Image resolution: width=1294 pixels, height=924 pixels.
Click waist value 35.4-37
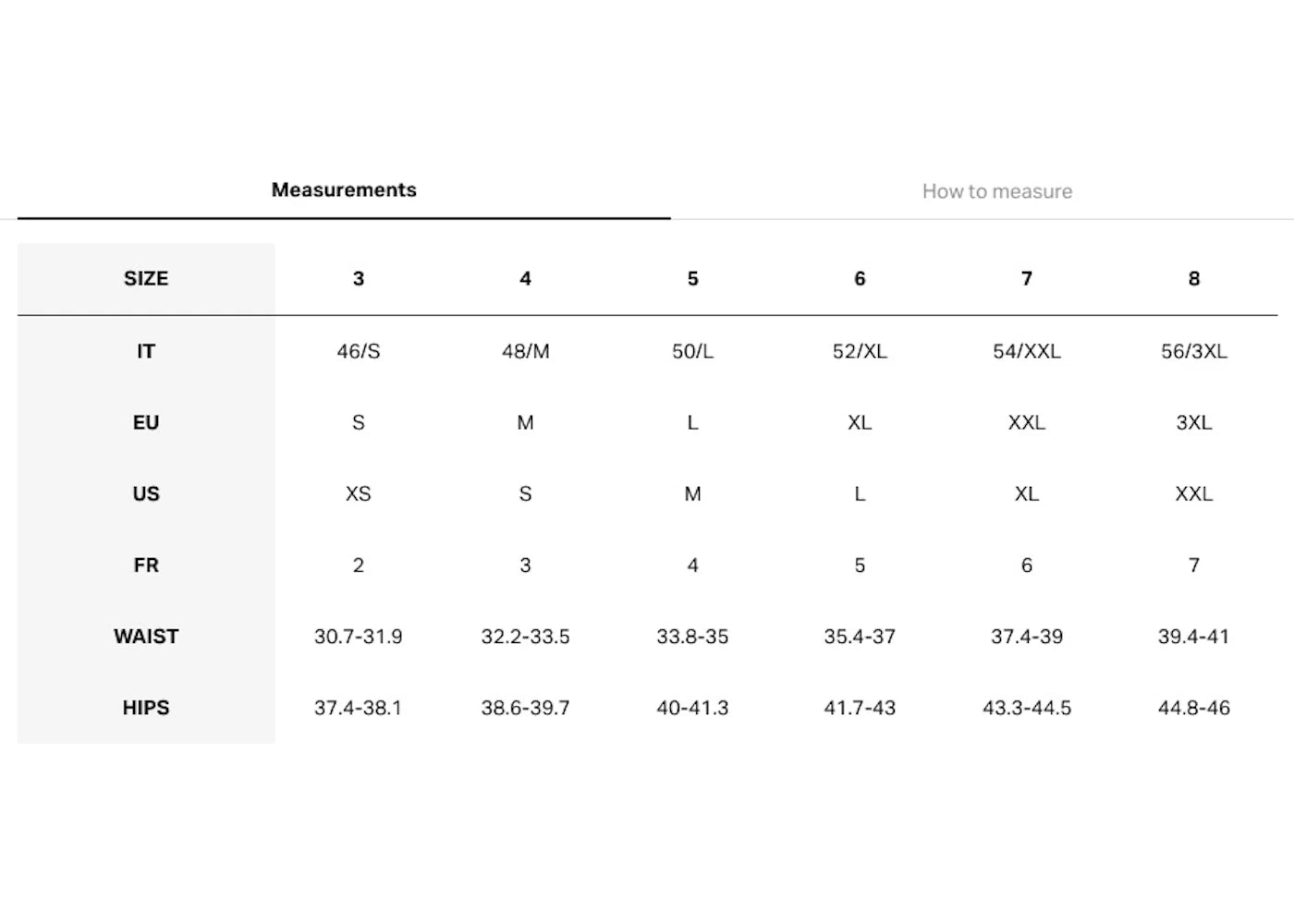[860, 637]
